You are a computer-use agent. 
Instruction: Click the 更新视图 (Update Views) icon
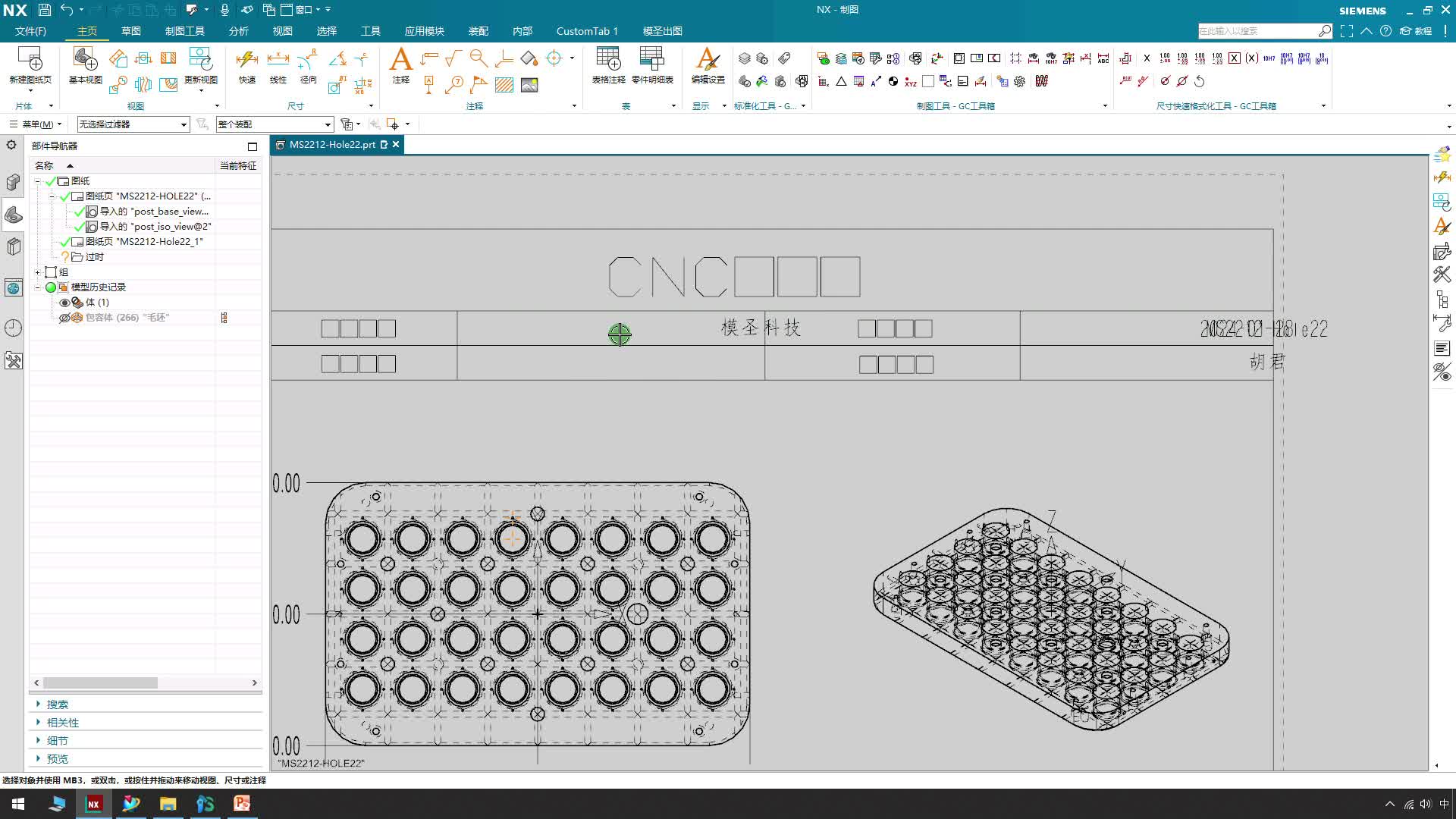tap(200, 58)
